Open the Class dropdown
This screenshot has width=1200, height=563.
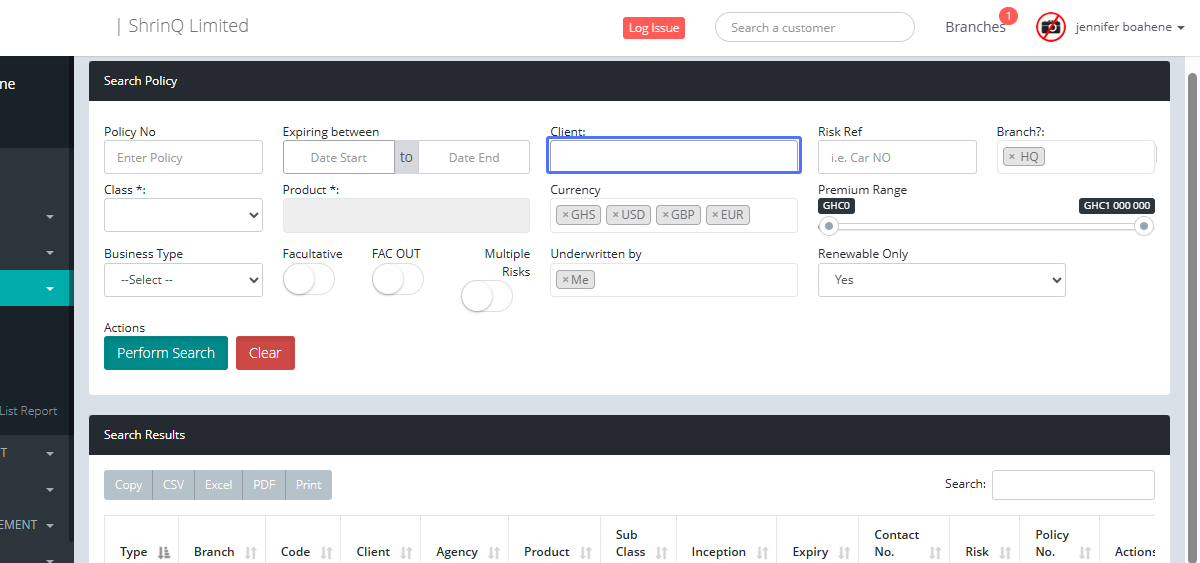coord(183,215)
